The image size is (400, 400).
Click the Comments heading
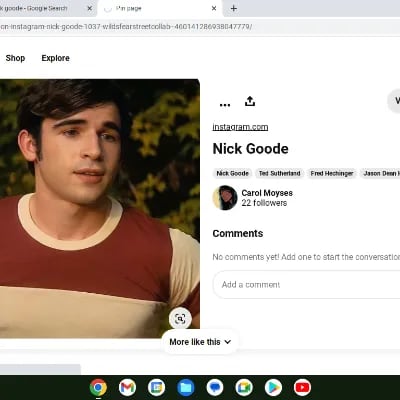click(x=238, y=233)
